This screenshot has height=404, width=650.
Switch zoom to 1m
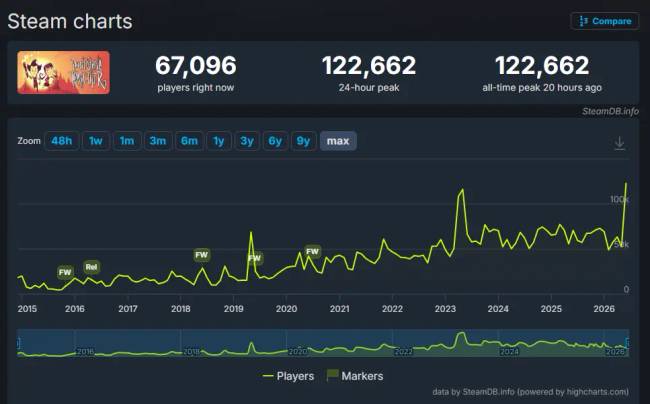pos(127,141)
